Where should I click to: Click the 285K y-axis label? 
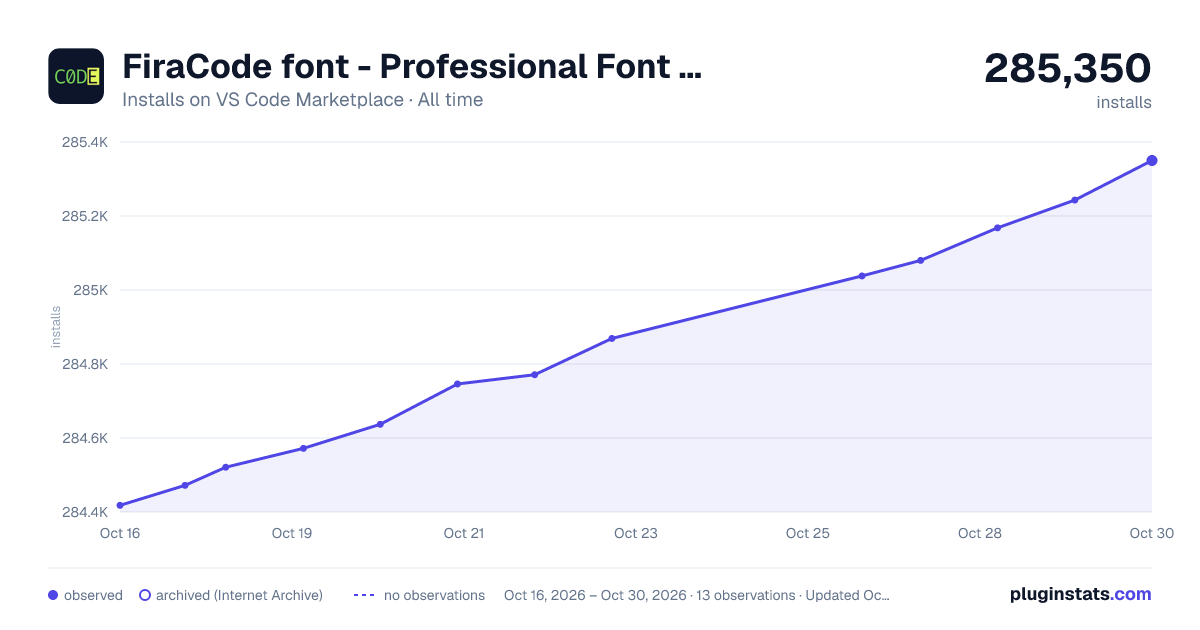(92, 290)
